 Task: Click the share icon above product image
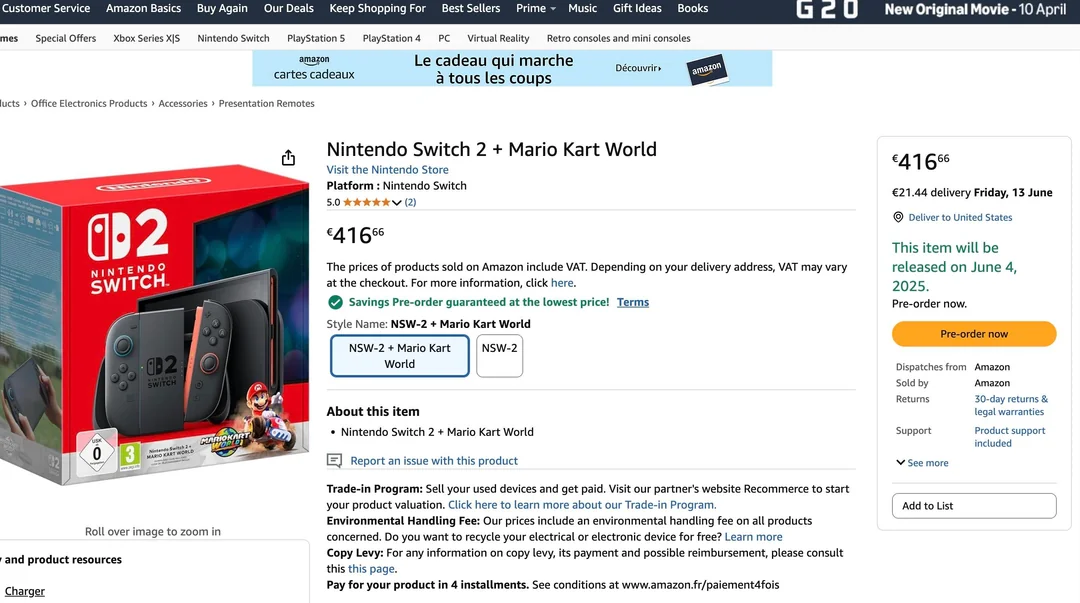288,158
